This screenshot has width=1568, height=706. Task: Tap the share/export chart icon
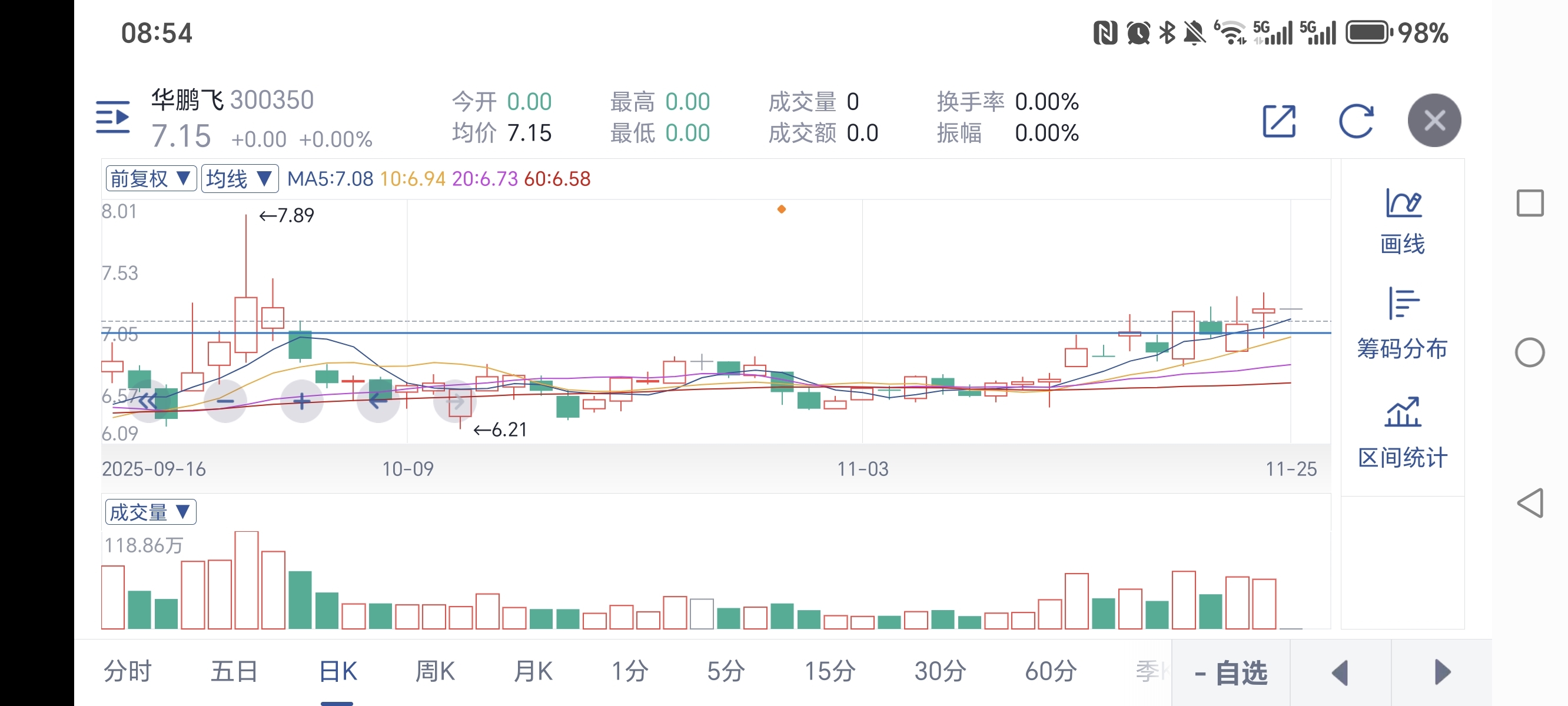(x=1279, y=121)
